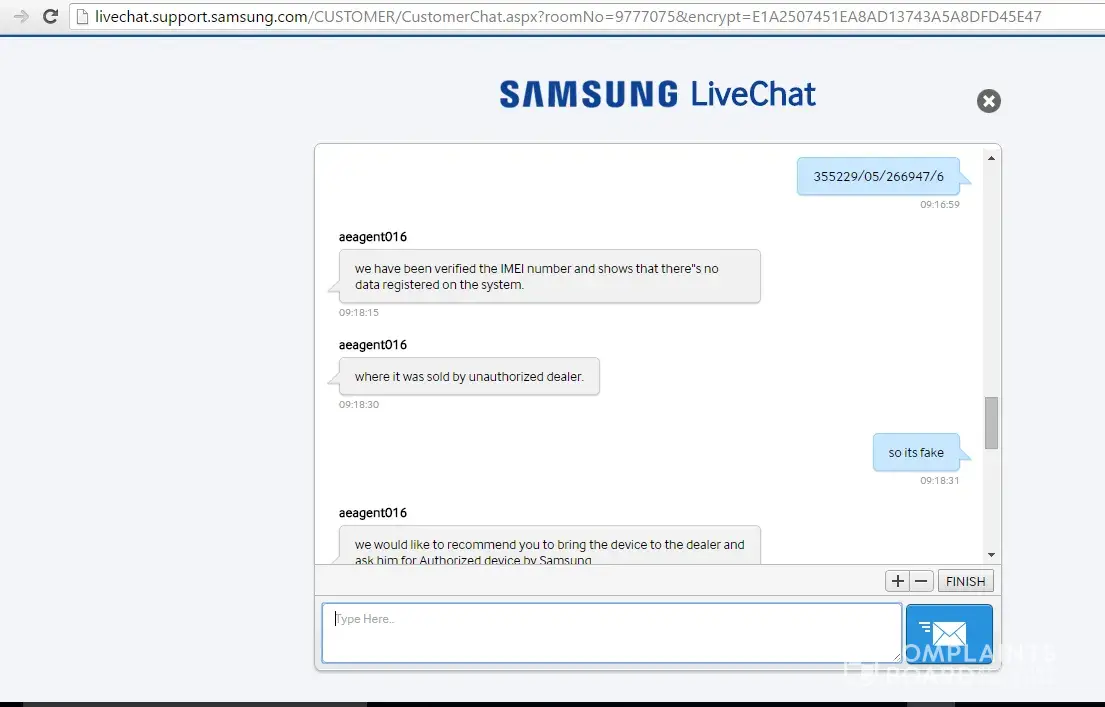
Task: Click aeagent016 name above IMEI verification message
Action: (x=373, y=237)
